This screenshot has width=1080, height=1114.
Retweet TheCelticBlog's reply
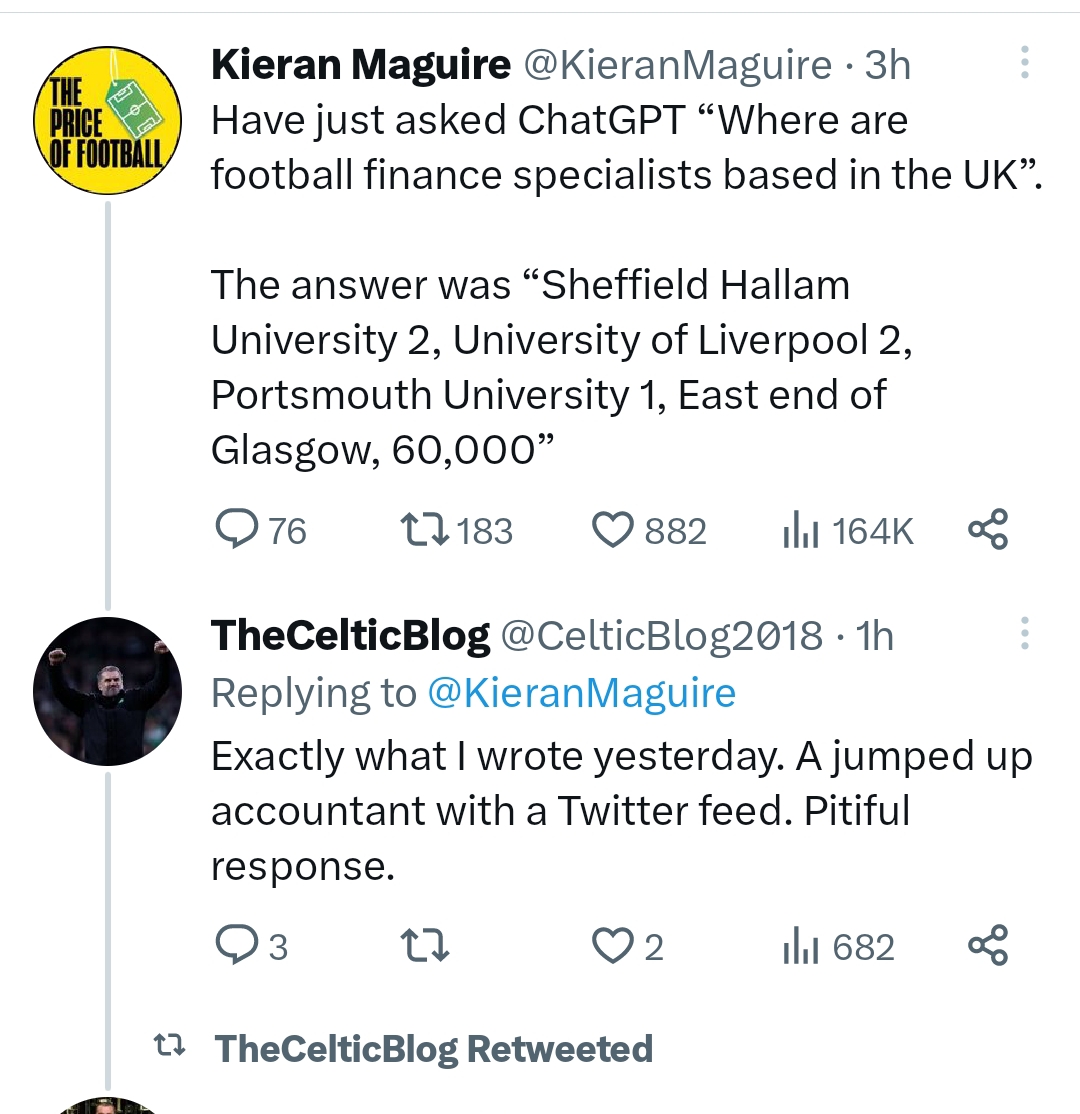click(424, 946)
